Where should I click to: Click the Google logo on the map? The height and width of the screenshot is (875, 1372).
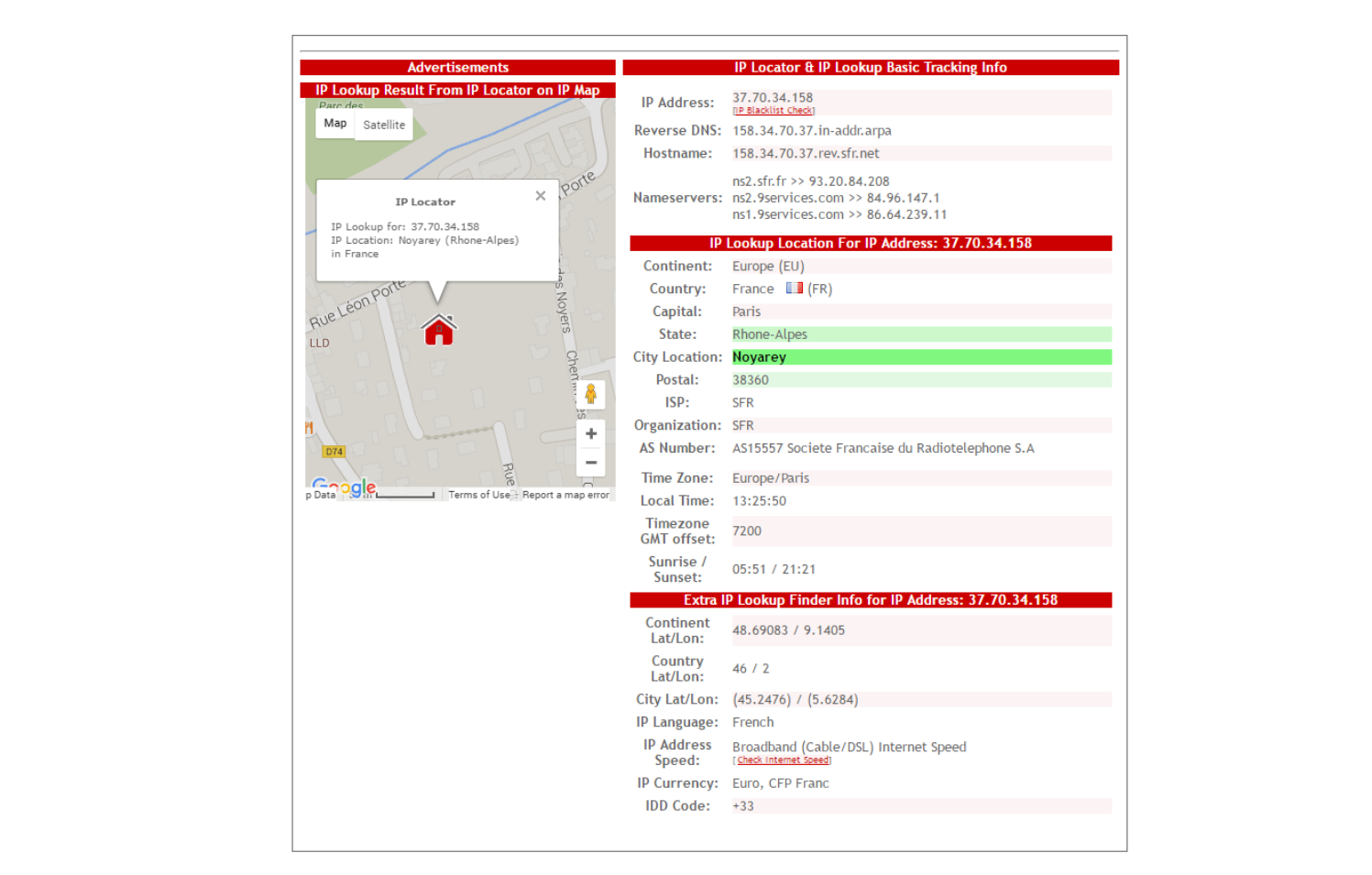click(344, 487)
